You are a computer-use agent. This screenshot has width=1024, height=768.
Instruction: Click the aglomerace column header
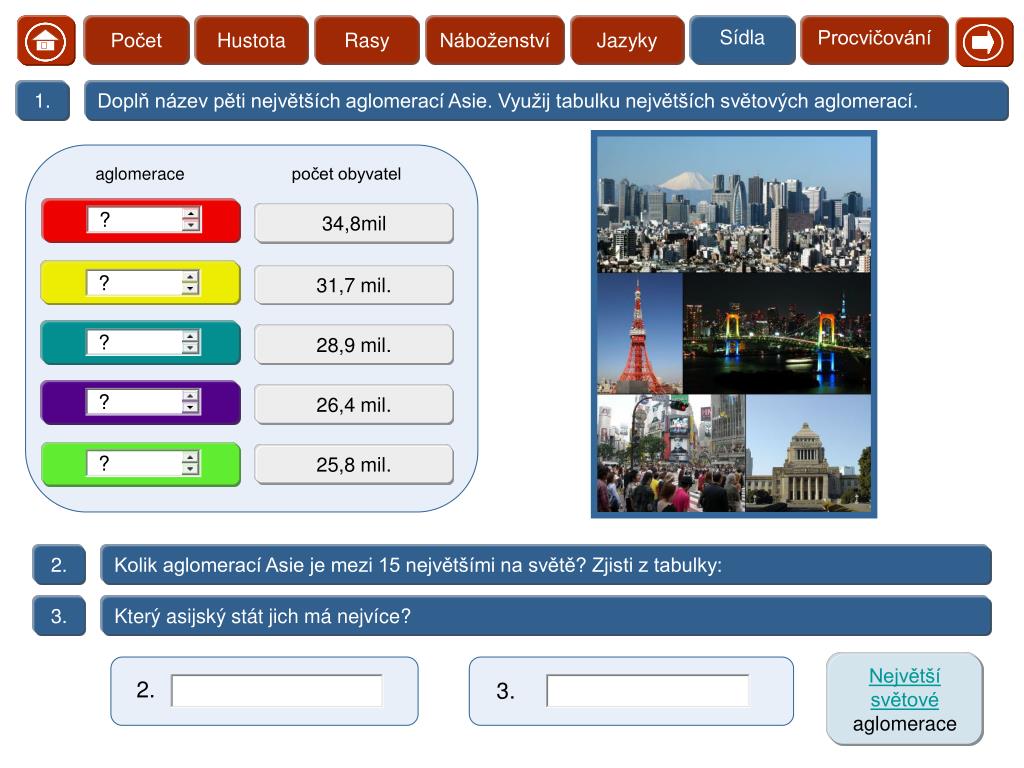[140, 174]
